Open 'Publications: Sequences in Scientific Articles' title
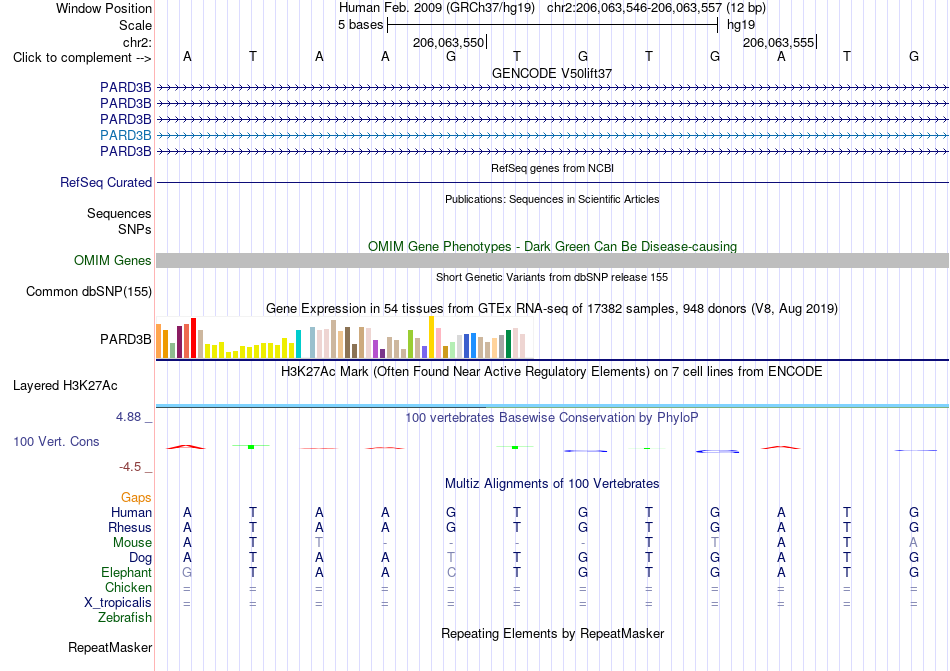The height and width of the screenshot is (671, 950). click(552, 199)
